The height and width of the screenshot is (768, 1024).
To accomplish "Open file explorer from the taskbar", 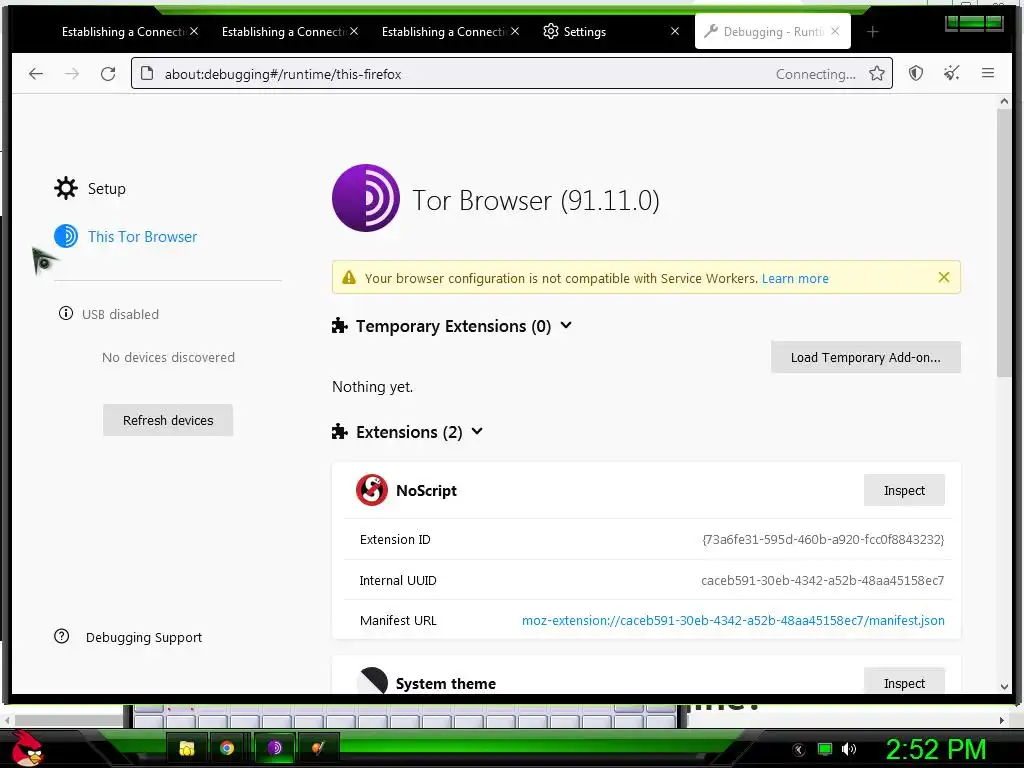I will [187, 748].
